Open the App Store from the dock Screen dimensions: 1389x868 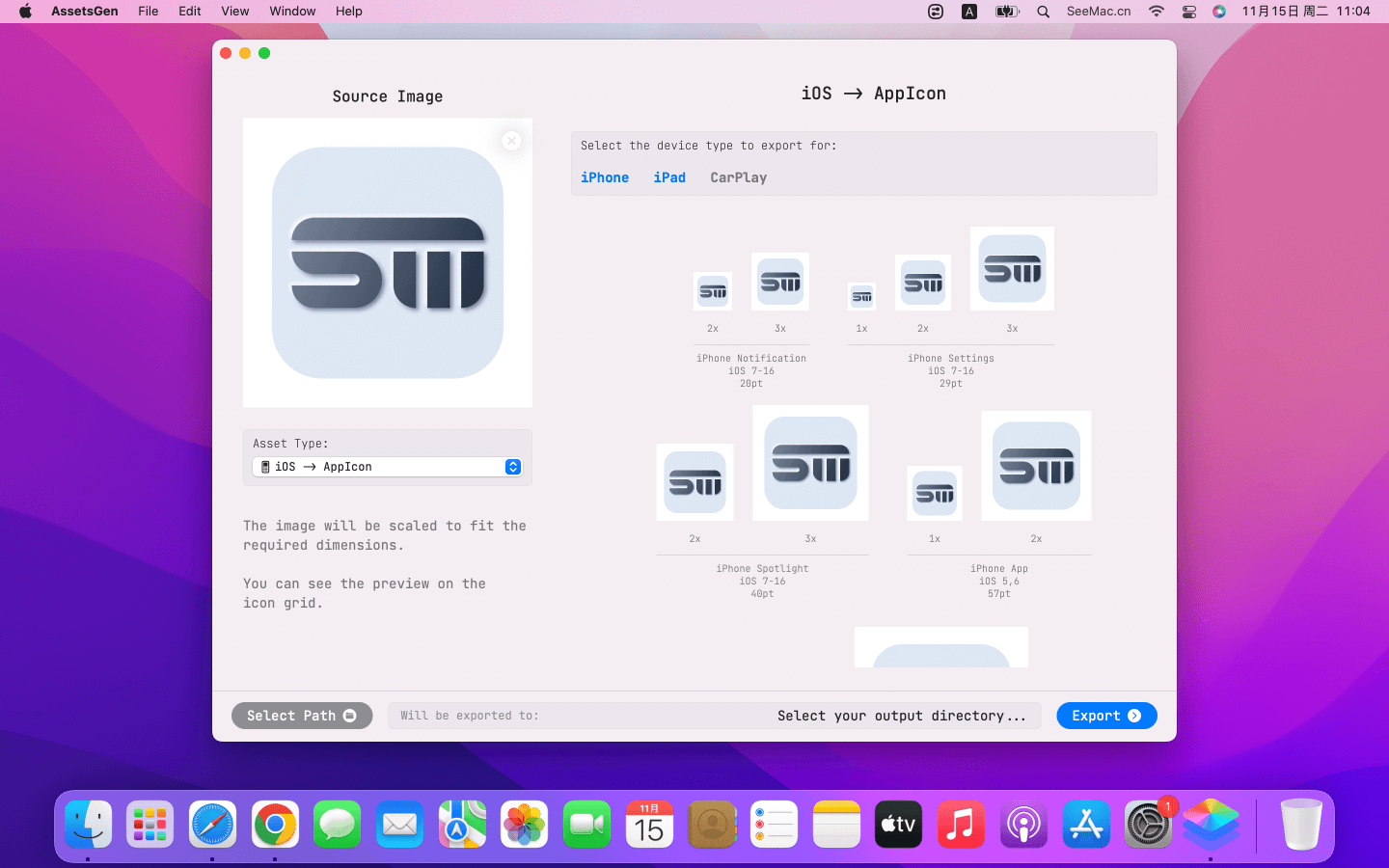pyautogui.click(x=1086, y=825)
